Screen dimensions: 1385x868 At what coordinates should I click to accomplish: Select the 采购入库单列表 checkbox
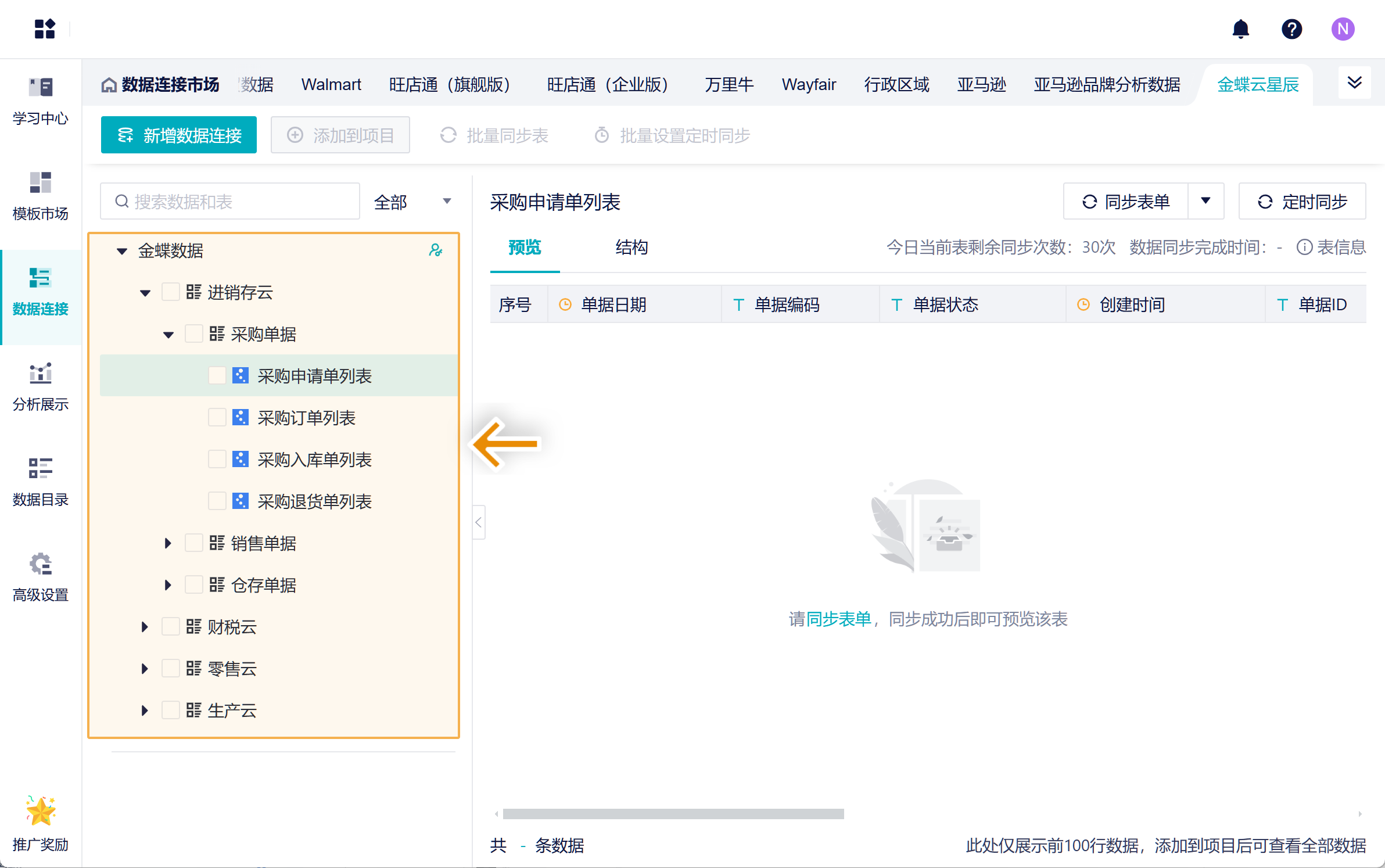pos(217,460)
